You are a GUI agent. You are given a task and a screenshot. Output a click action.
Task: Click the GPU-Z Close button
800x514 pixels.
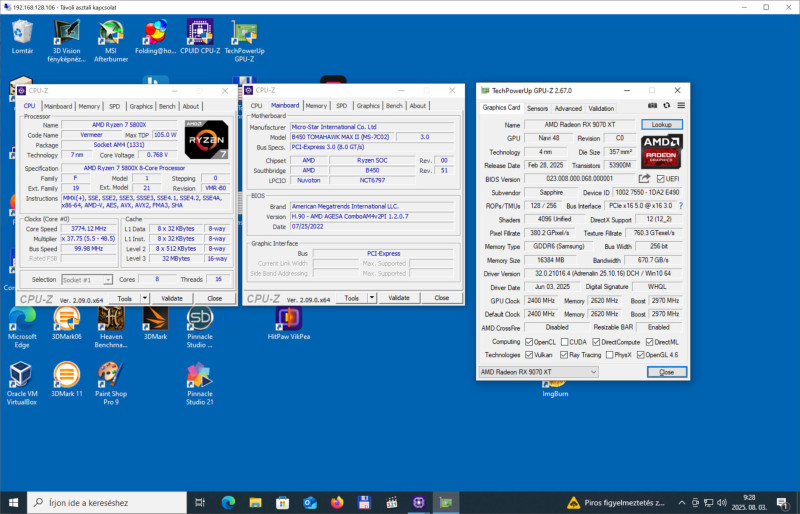pos(666,372)
